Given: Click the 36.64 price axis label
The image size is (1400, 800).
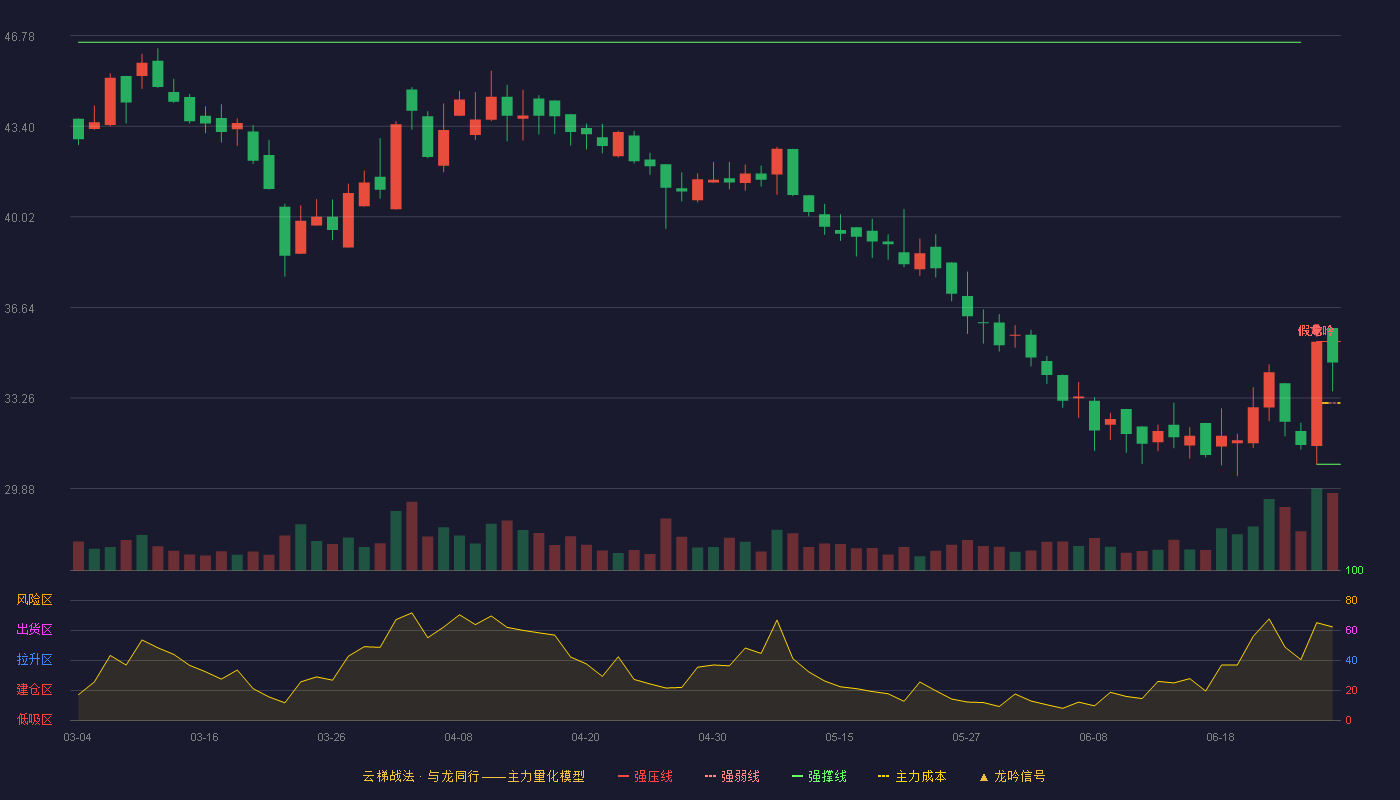Looking at the screenshot, I should pyautogui.click(x=19, y=309).
